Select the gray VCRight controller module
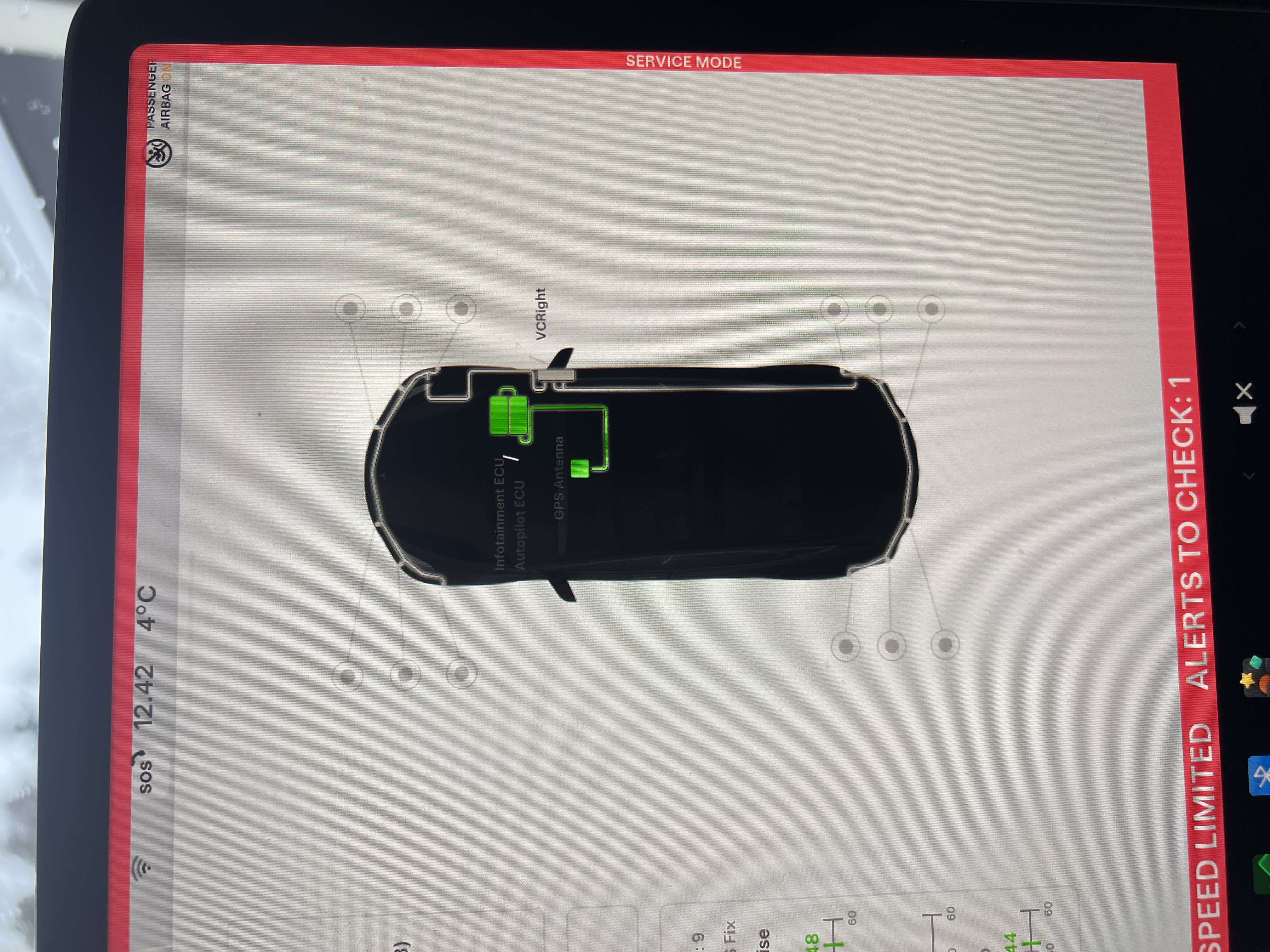Viewport: 1270px width, 952px height. [556, 375]
